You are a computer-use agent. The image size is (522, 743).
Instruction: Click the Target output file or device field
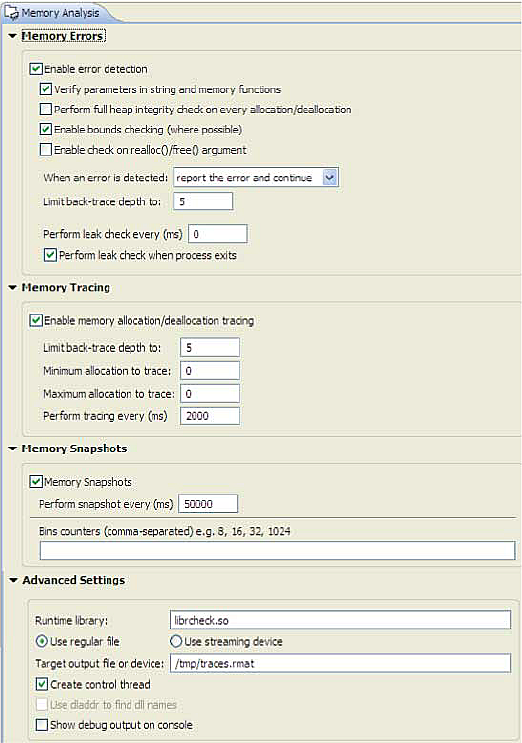click(341, 663)
